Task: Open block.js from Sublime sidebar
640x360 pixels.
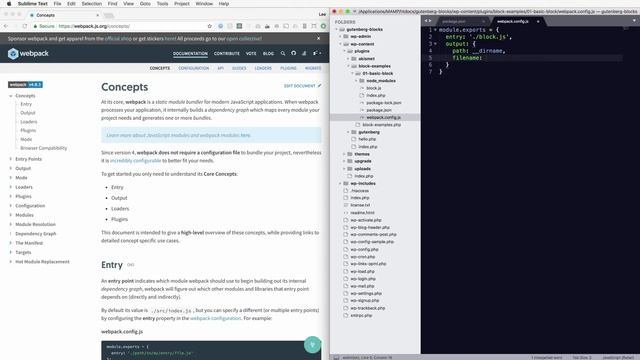Action: [x=373, y=88]
